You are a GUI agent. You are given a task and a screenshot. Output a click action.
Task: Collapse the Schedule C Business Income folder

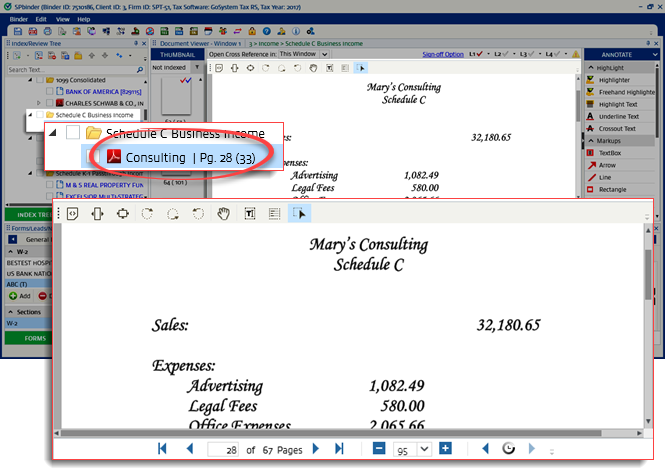point(52,133)
